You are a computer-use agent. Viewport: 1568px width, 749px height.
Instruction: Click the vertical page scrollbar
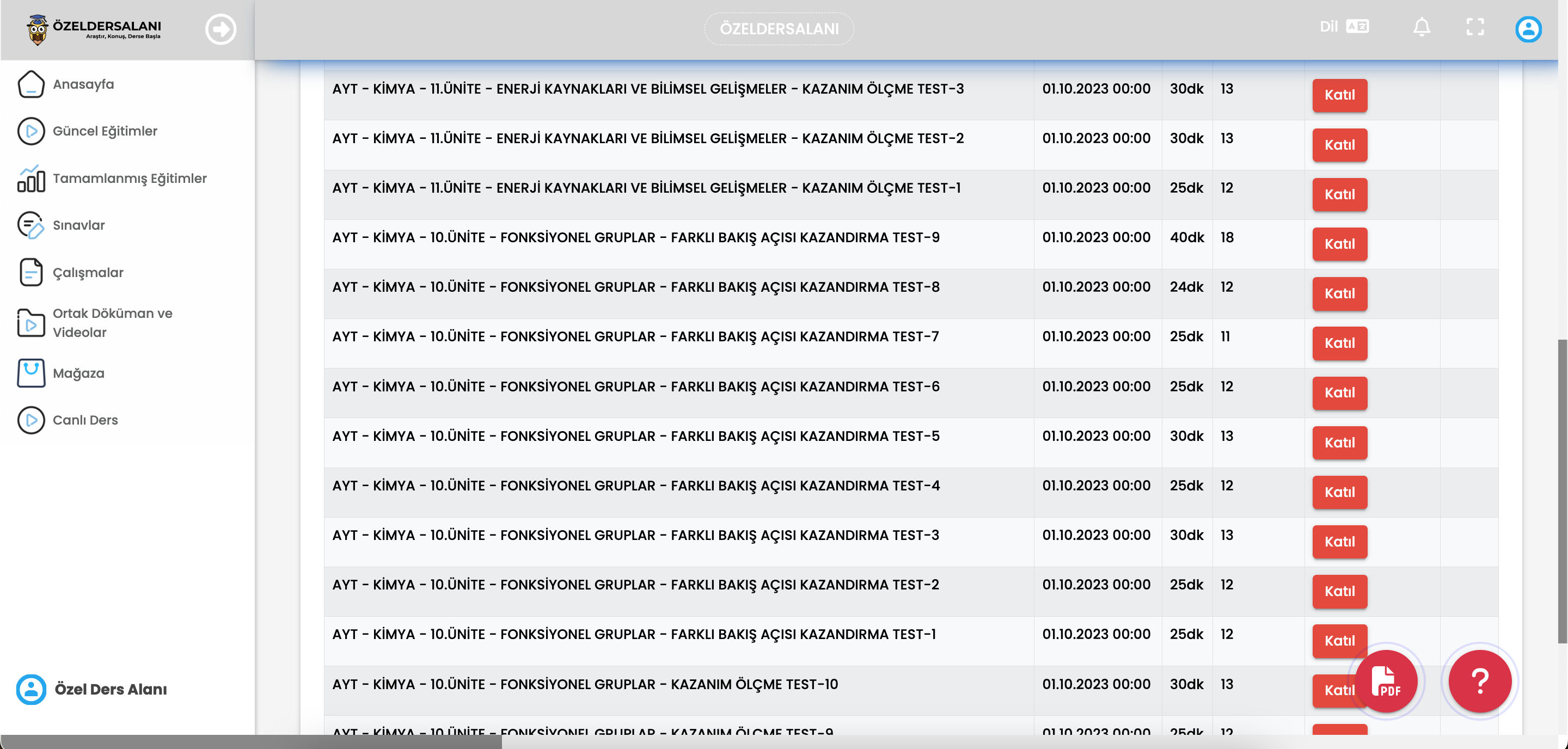click(x=1562, y=490)
